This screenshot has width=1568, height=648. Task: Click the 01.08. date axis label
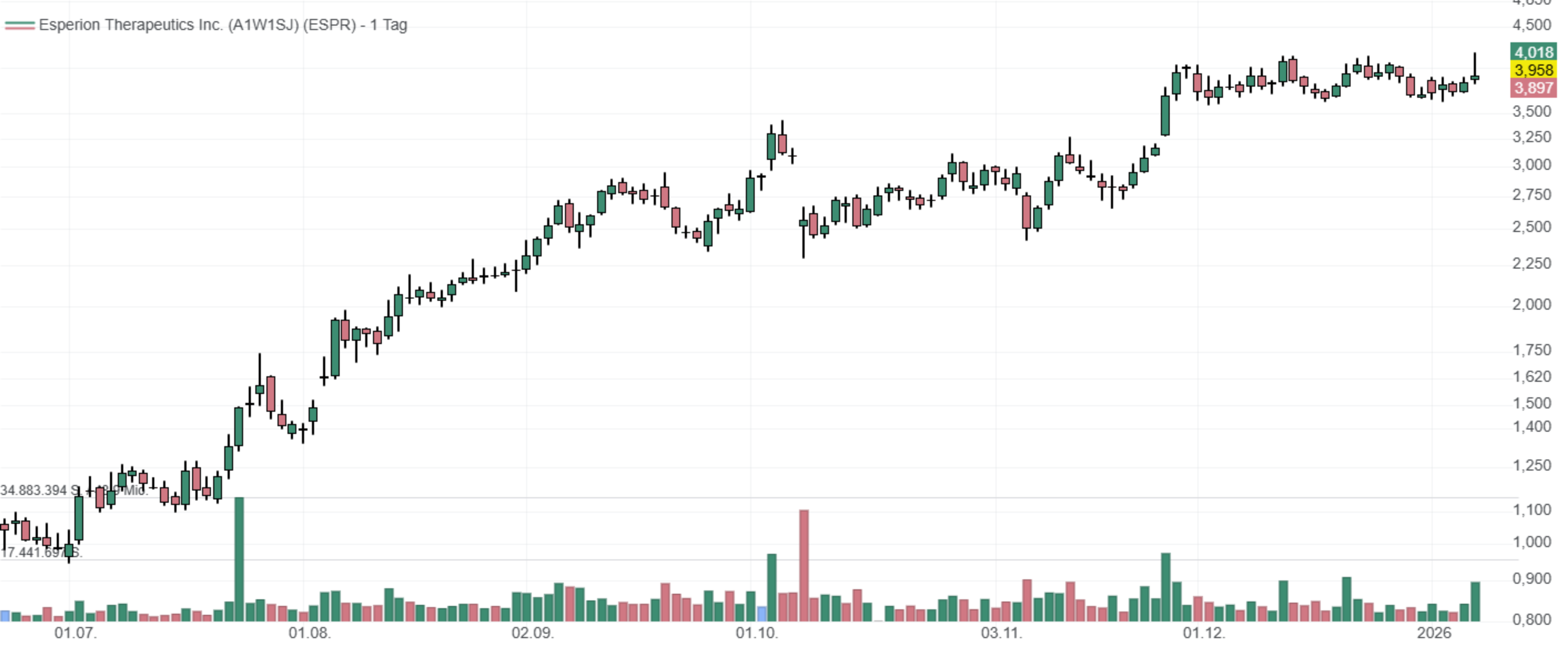(x=309, y=633)
